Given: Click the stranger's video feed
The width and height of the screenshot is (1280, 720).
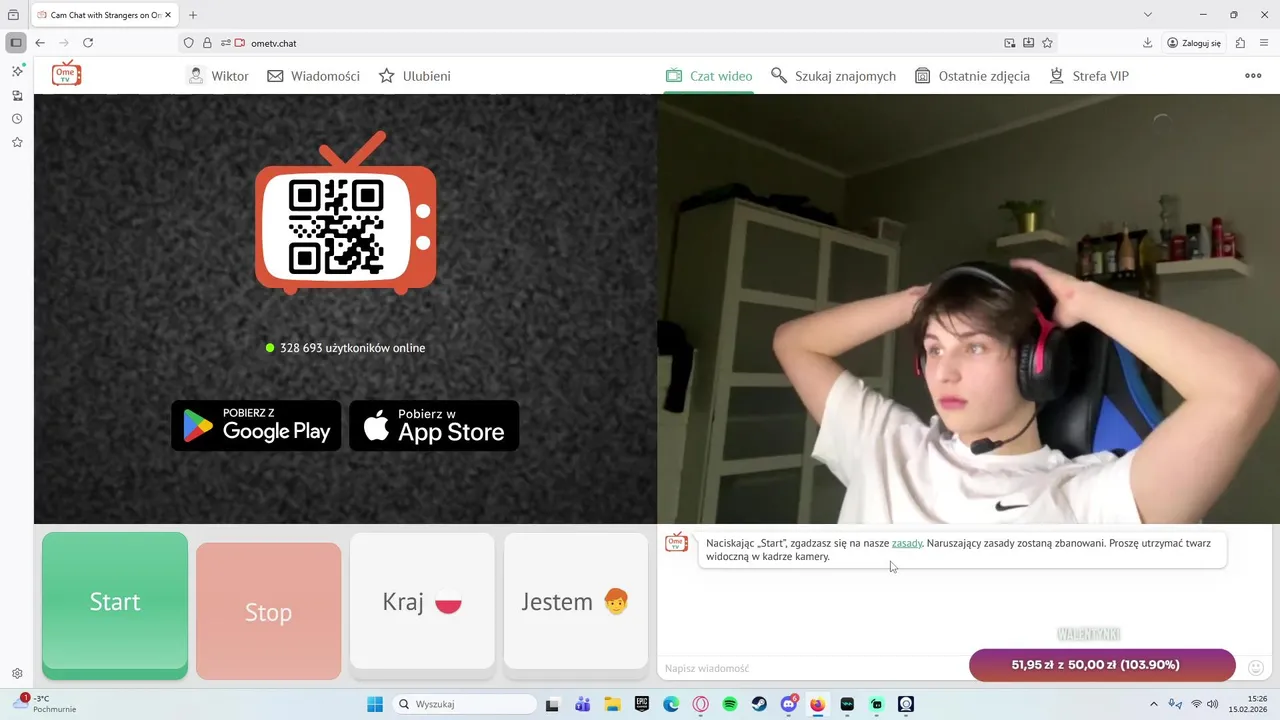Looking at the screenshot, I should pyautogui.click(x=968, y=309).
